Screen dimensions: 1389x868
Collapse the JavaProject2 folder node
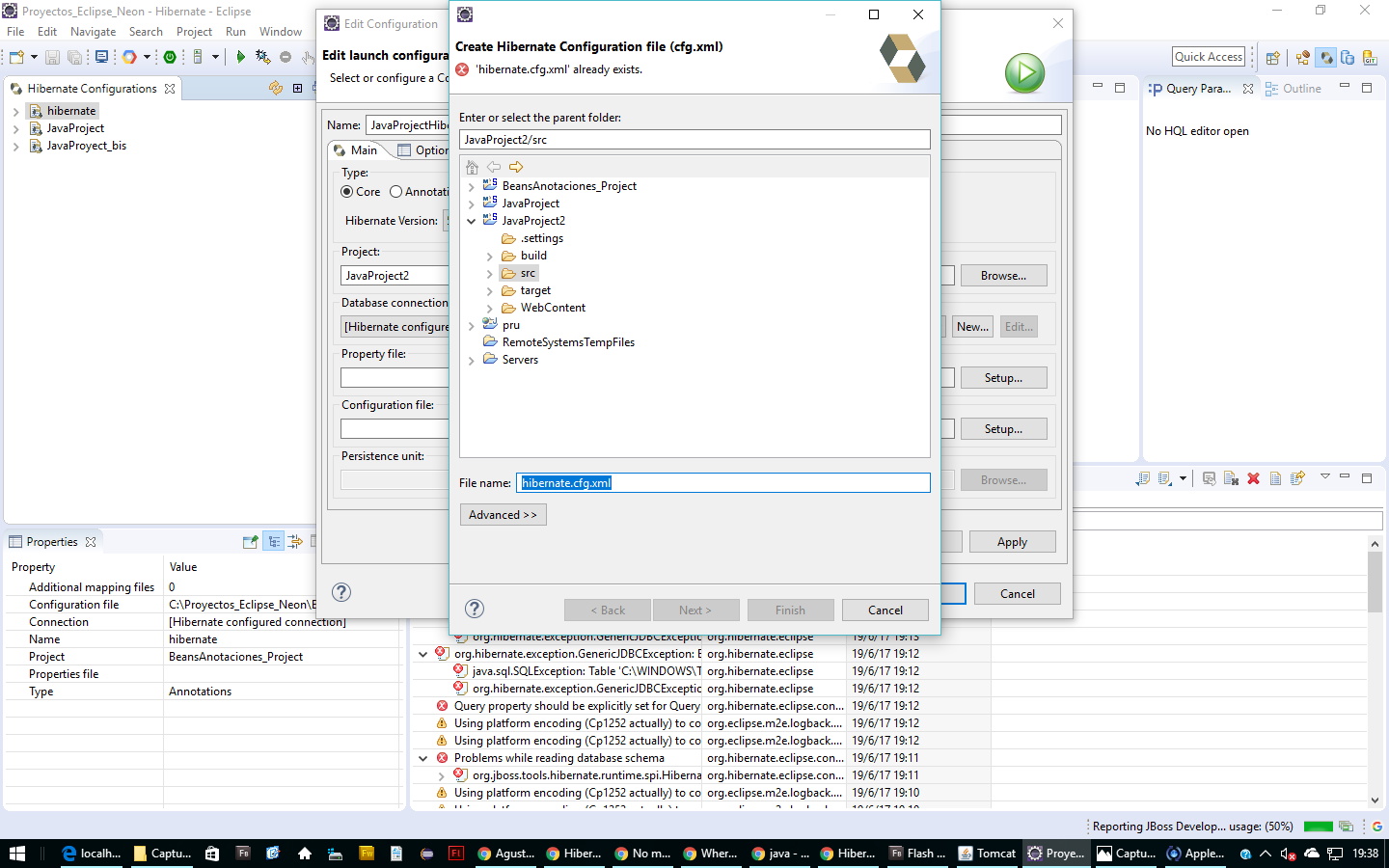point(471,221)
